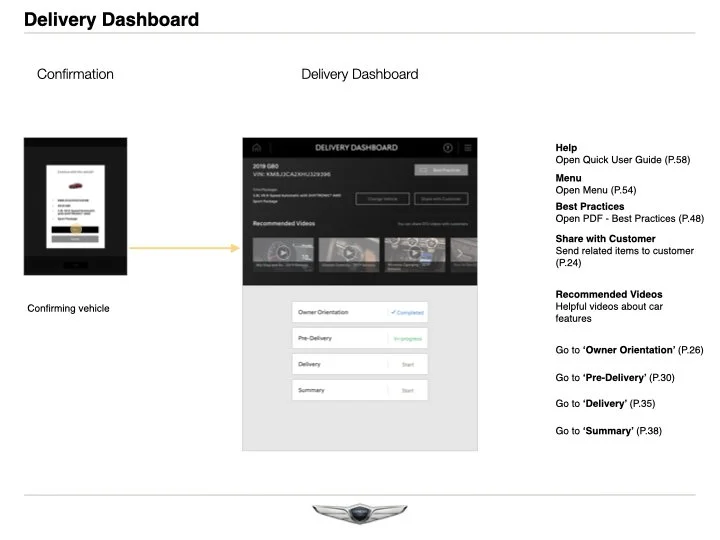The height and width of the screenshot is (540, 720).
Task: Click the gray button in confirmation dialog
Action: 75,239
